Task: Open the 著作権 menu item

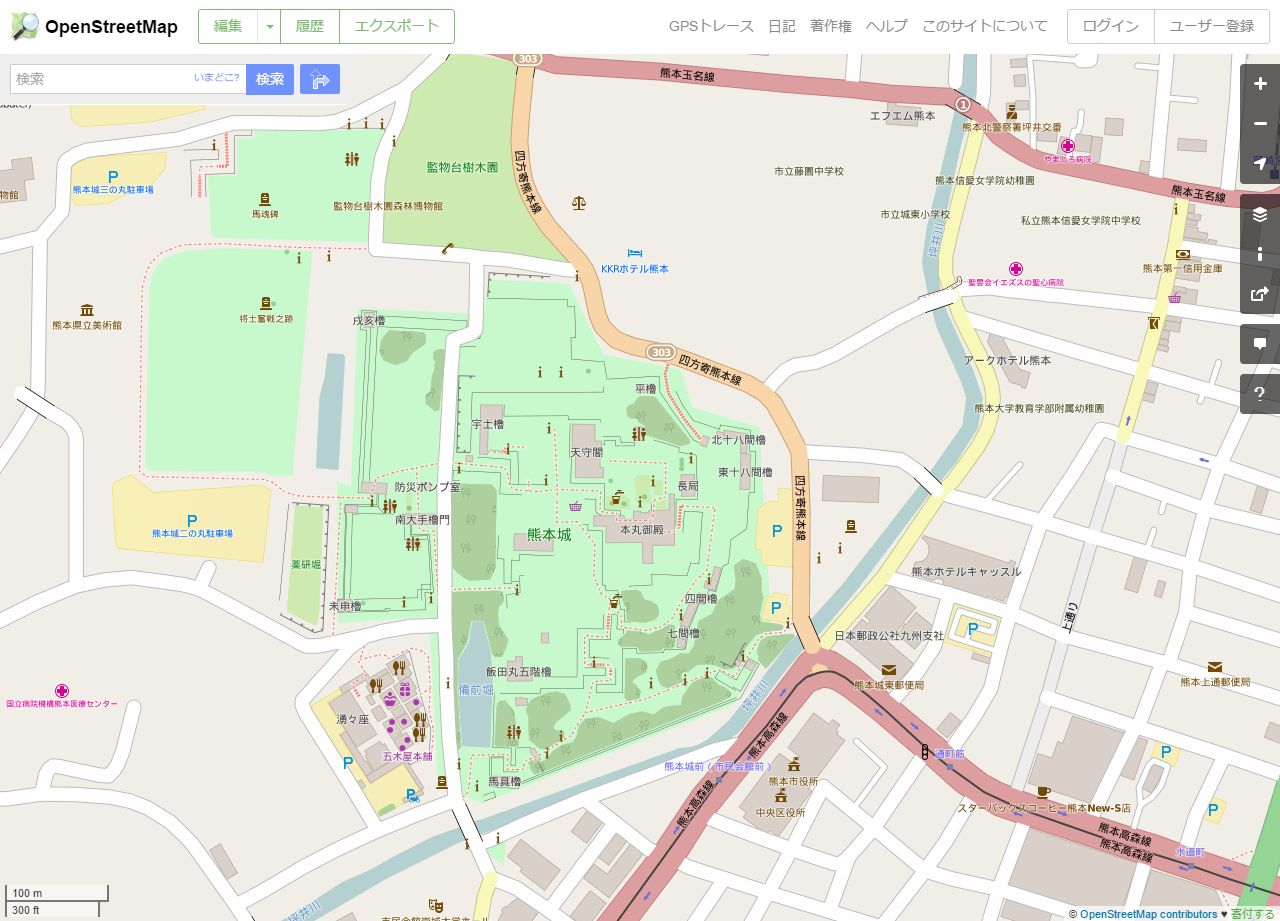Action: coord(831,26)
